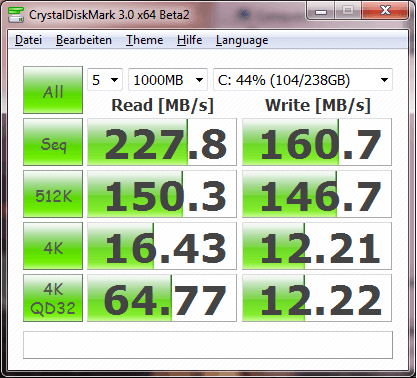Click the 4K read result 16.43
The height and width of the screenshot is (378, 417).
[162, 246]
